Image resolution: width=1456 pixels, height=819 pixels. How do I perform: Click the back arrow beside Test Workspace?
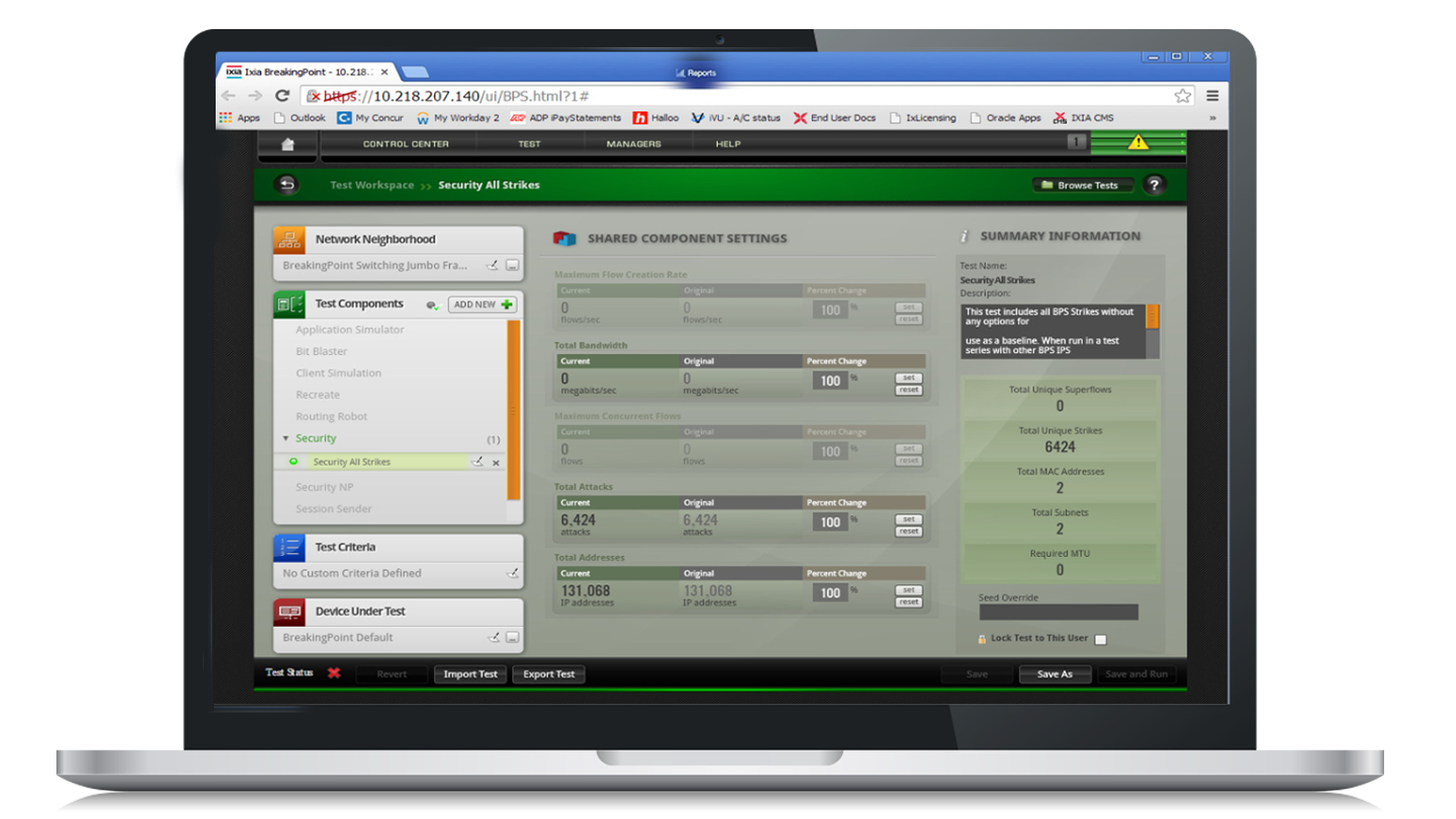tap(287, 185)
